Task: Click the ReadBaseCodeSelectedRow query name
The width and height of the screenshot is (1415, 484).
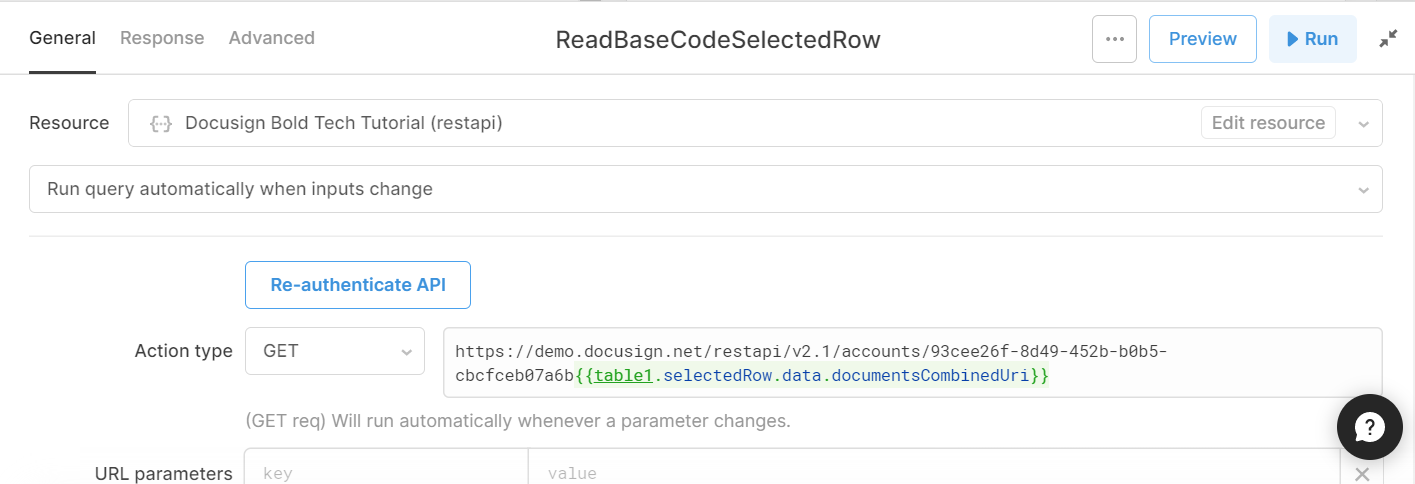Action: (x=718, y=40)
